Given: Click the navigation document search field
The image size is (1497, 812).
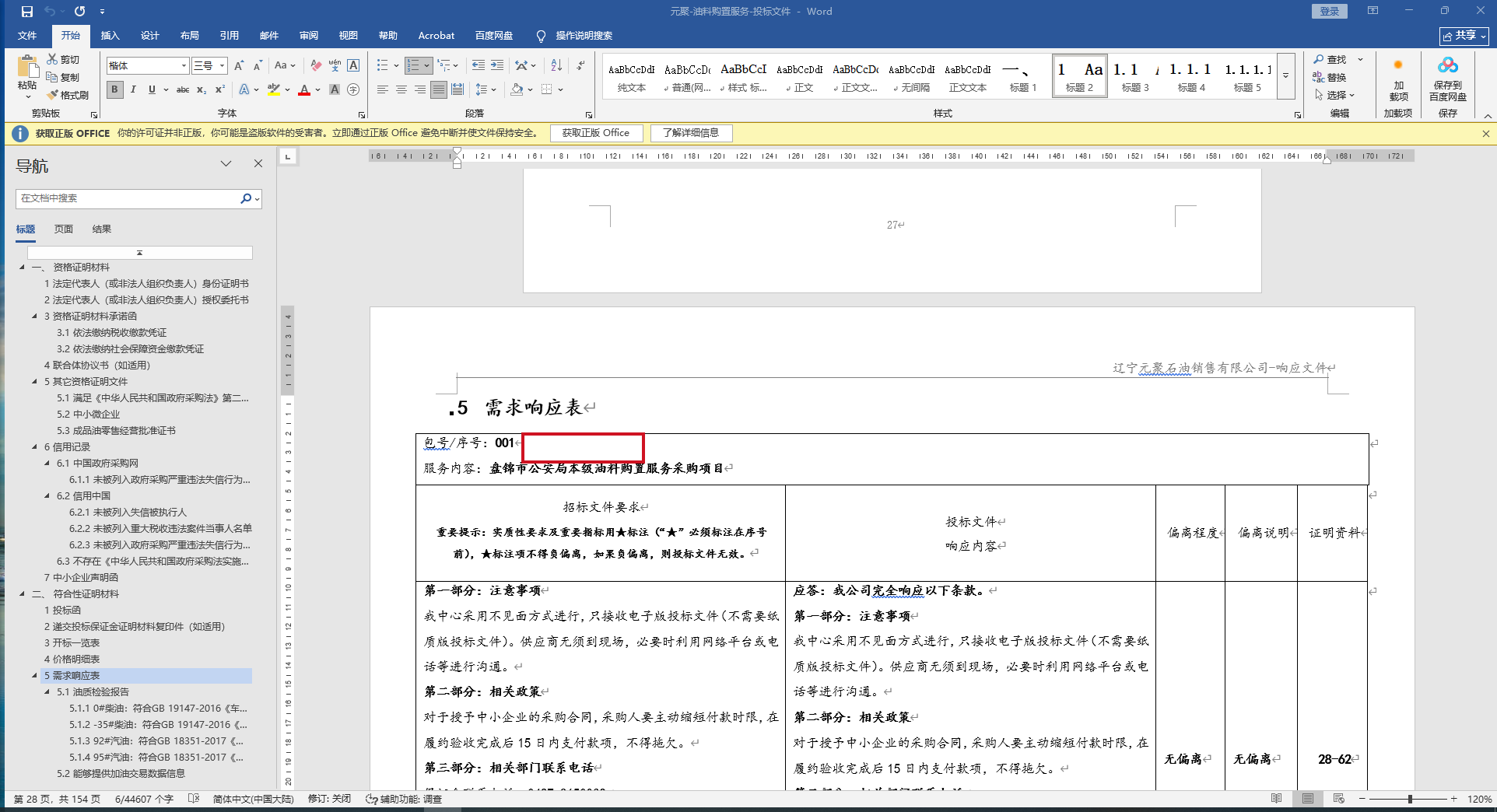Looking at the screenshot, I should click(128, 198).
